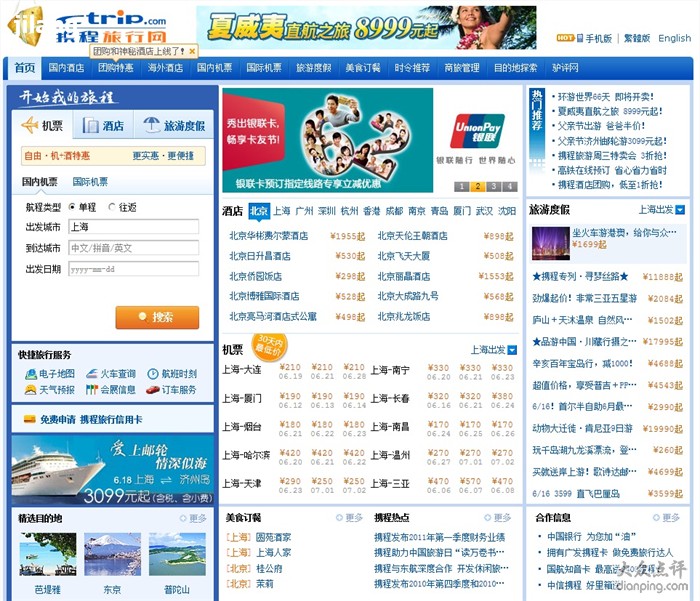Open 环游世界66天 hot recommendation
Viewport: 700px width, 601px height.
coord(605,97)
